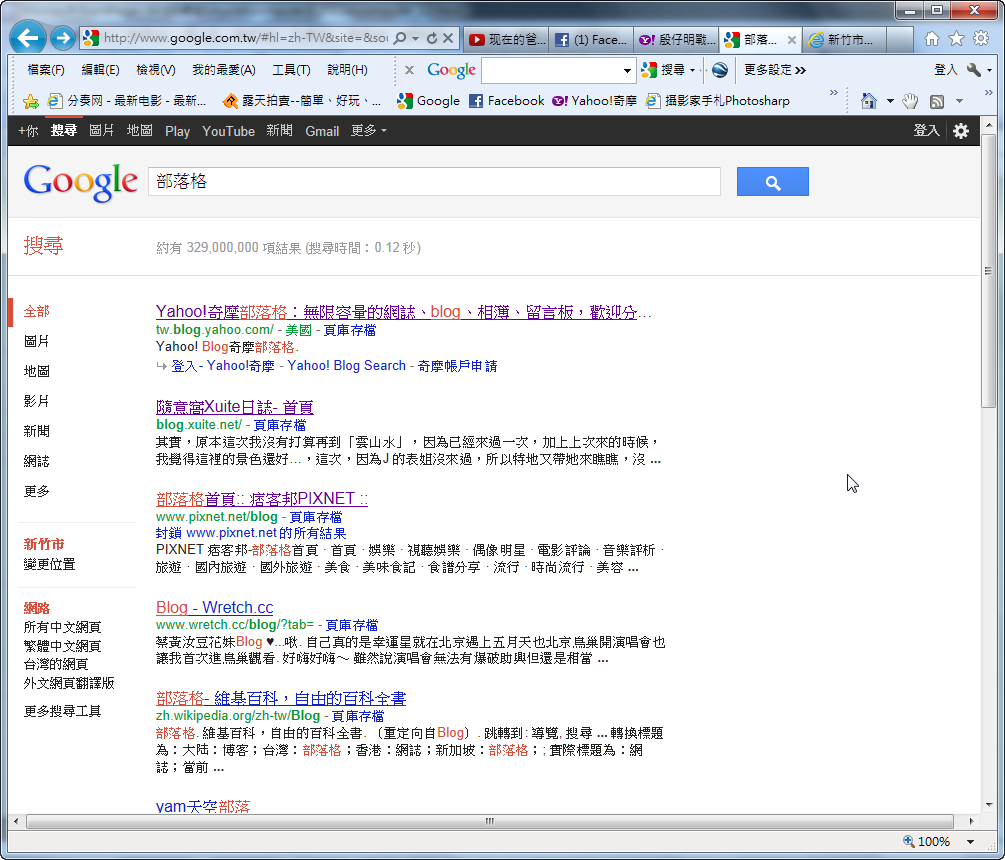The height and width of the screenshot is (860, 1005).
Task: Click the RSS feeds icon in command bar
Action: pyautogui.click(x=937, y=101)
